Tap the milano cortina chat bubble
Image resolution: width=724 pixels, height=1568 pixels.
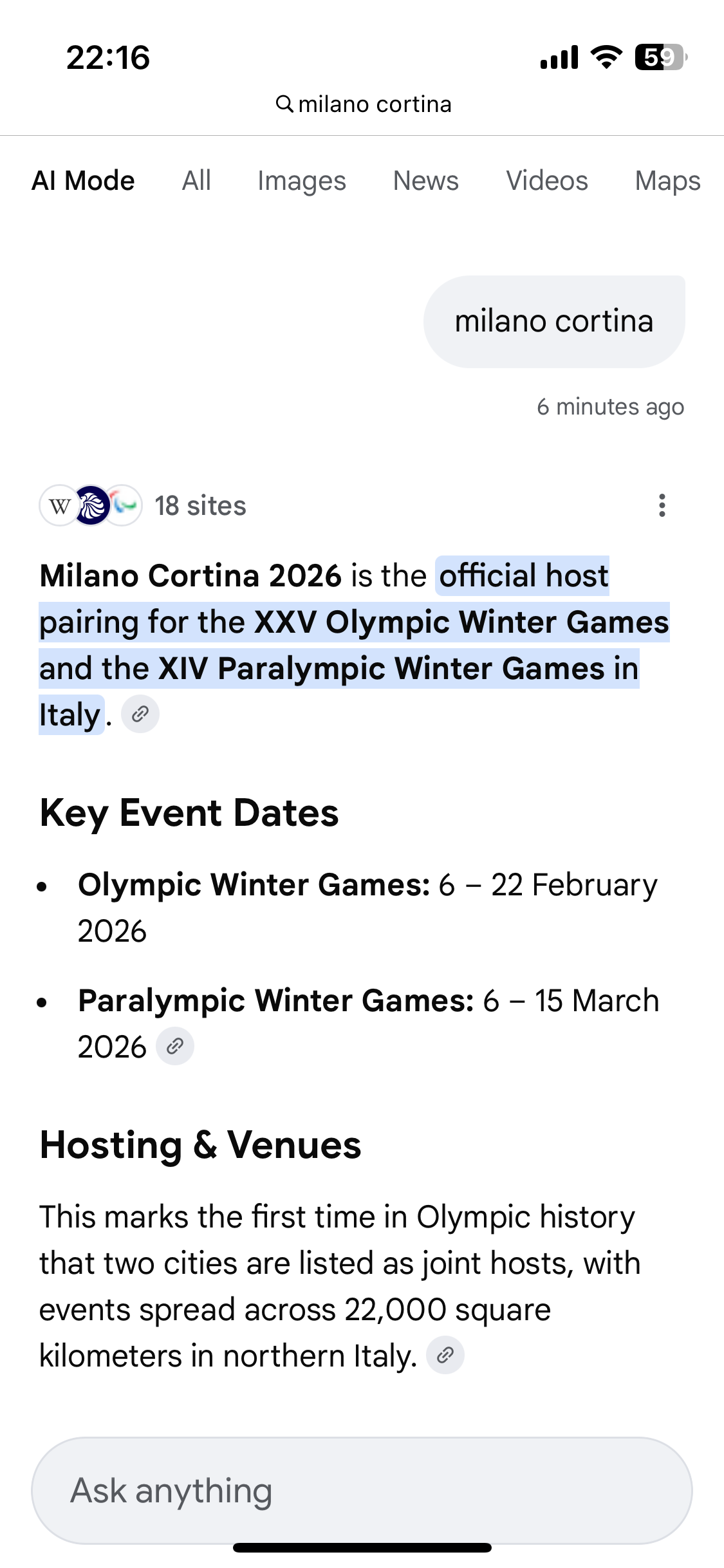[554, 321]
